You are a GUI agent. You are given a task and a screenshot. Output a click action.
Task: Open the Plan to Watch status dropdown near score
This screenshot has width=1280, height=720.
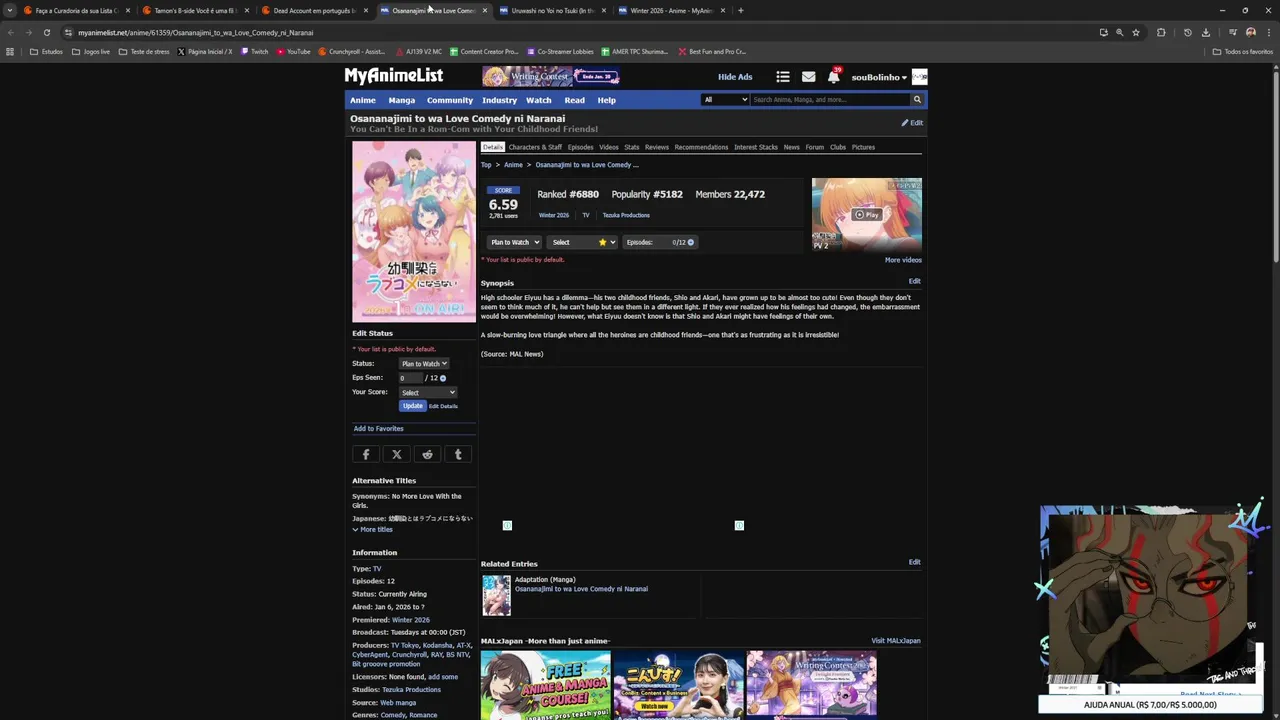515,242
